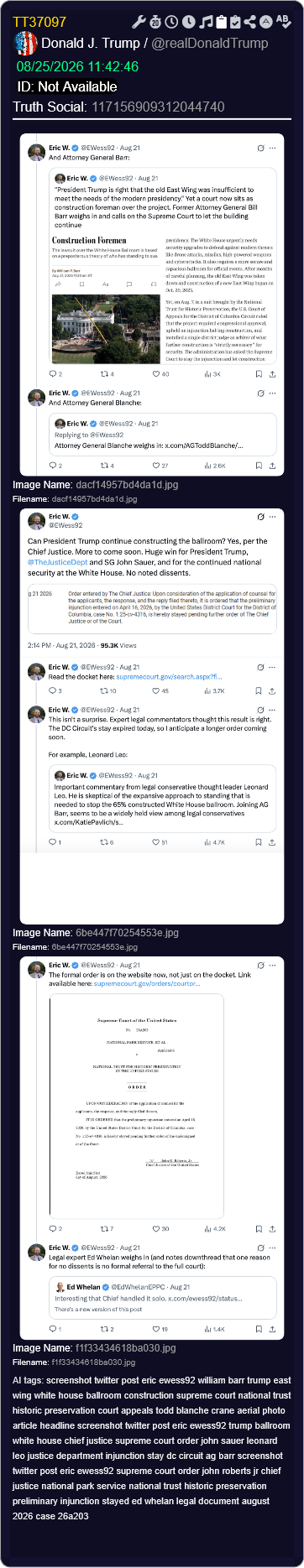304x1568 pixels.
Task: Open the outlined clock history icon
Action: click(171, 22)
